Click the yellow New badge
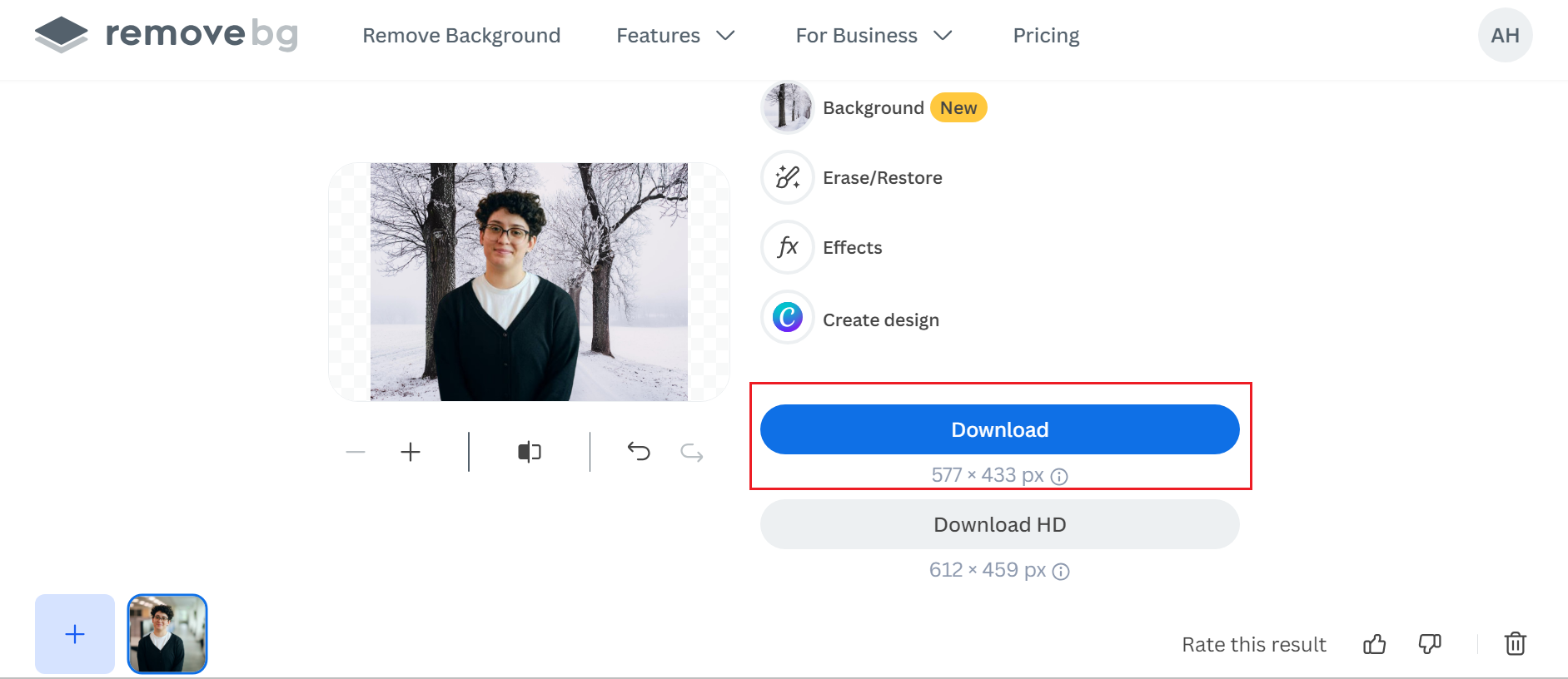Viewport: 1568px width, 679px height. point(958,107)
